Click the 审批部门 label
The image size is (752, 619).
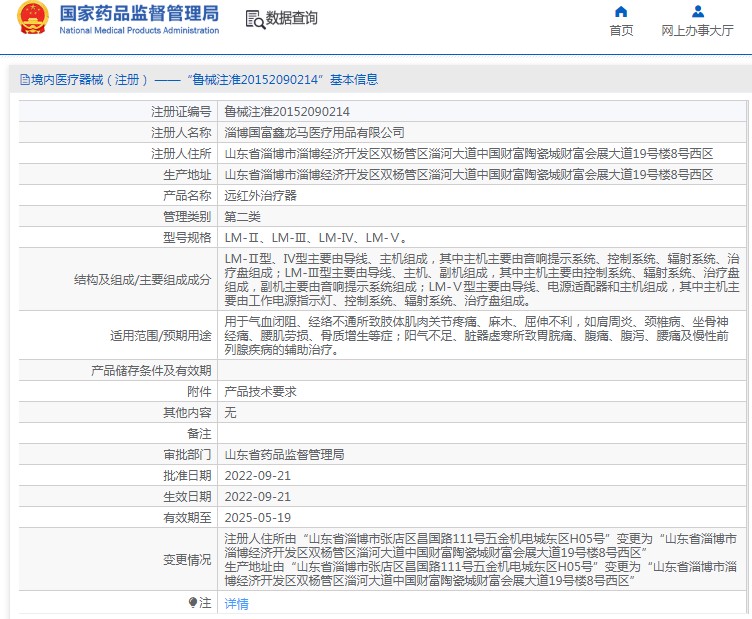coord(187,455)
